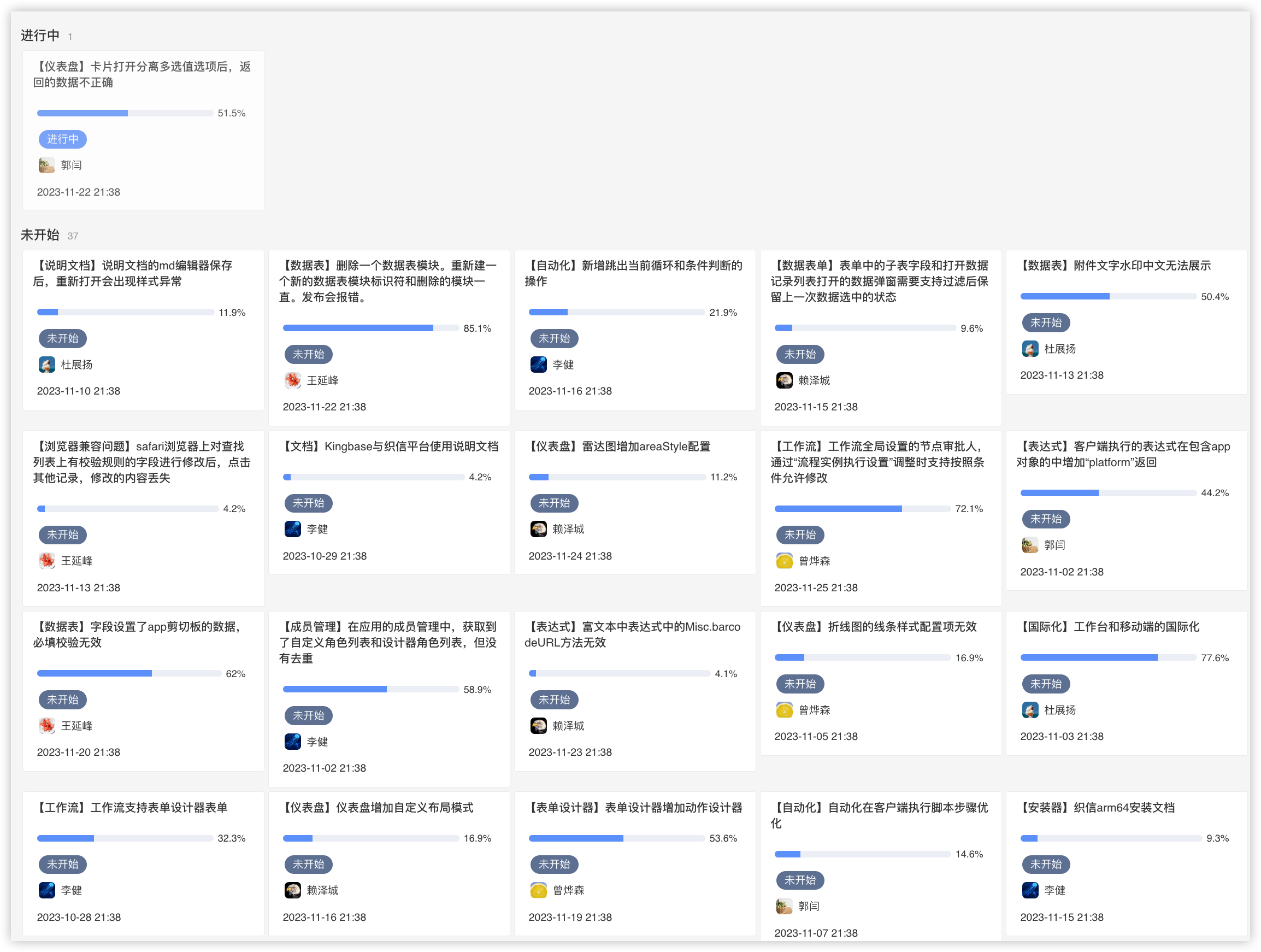Click 杜展扬's avatar on the 国际化 card

click(1029, 710)
